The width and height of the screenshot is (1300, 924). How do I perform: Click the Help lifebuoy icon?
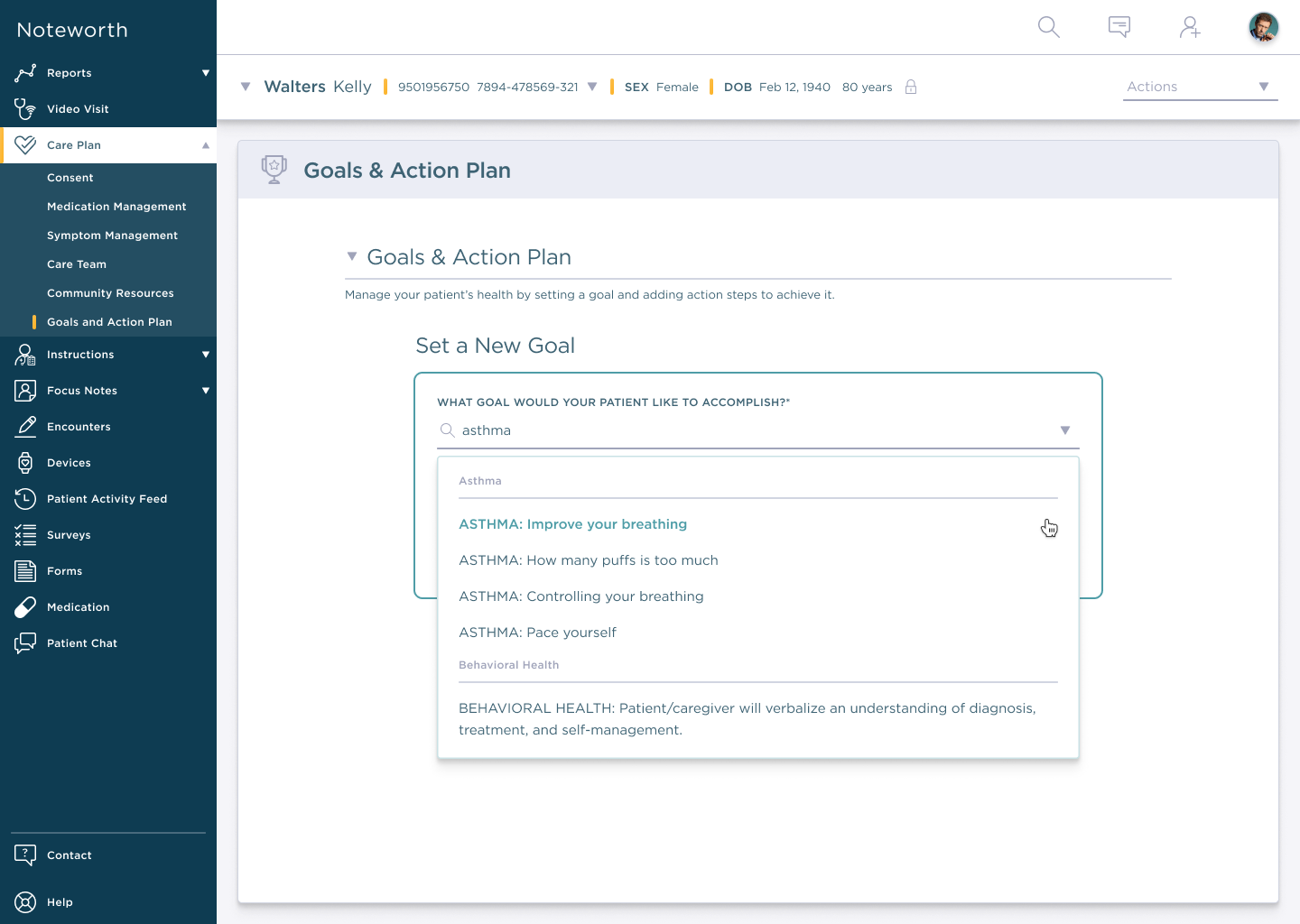(25, 902)
